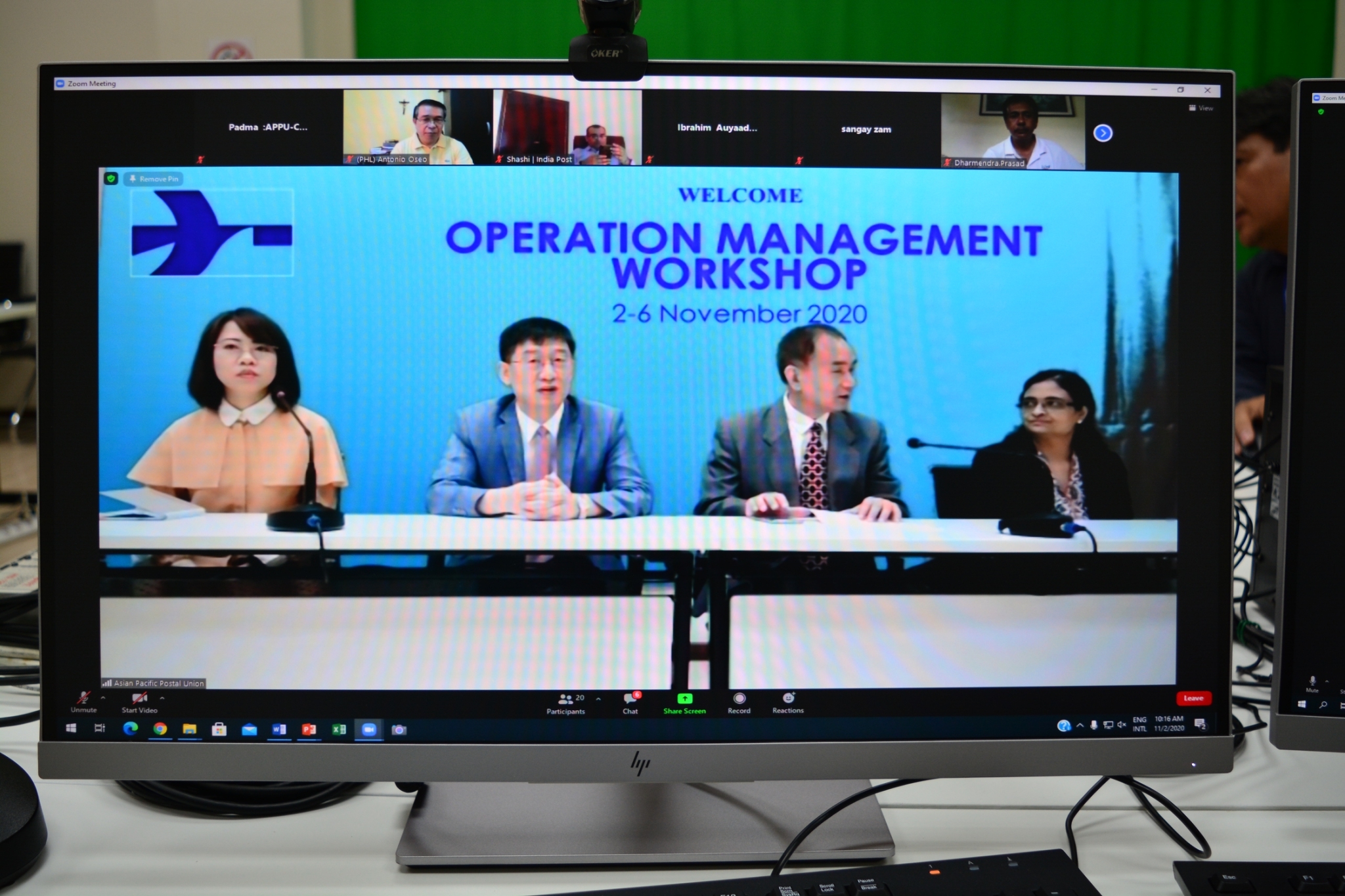Show hidden system tray icons

(1080, 725)
